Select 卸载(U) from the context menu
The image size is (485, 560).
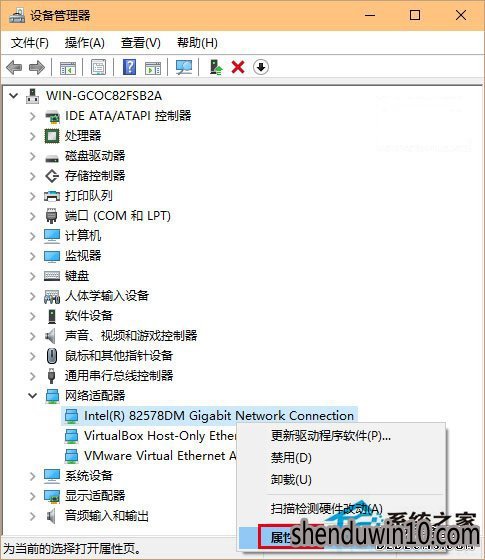click(x=291, y=479)
